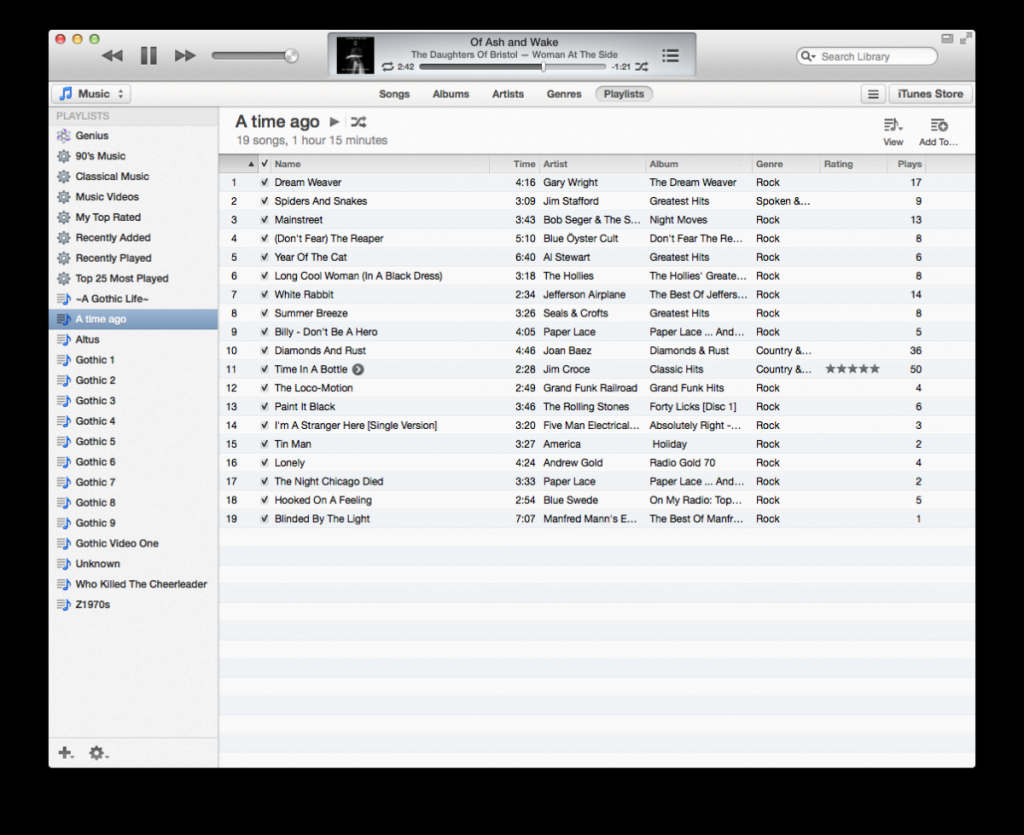The width and height of the screenshot is (1024, 835).
Task: Open the Music library source dropdown
Action: click(x=91, y=94)
